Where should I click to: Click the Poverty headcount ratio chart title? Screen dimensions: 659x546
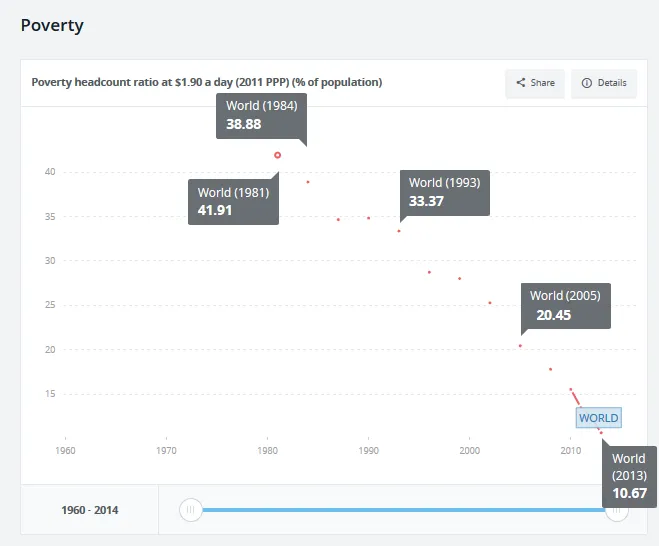207,82
